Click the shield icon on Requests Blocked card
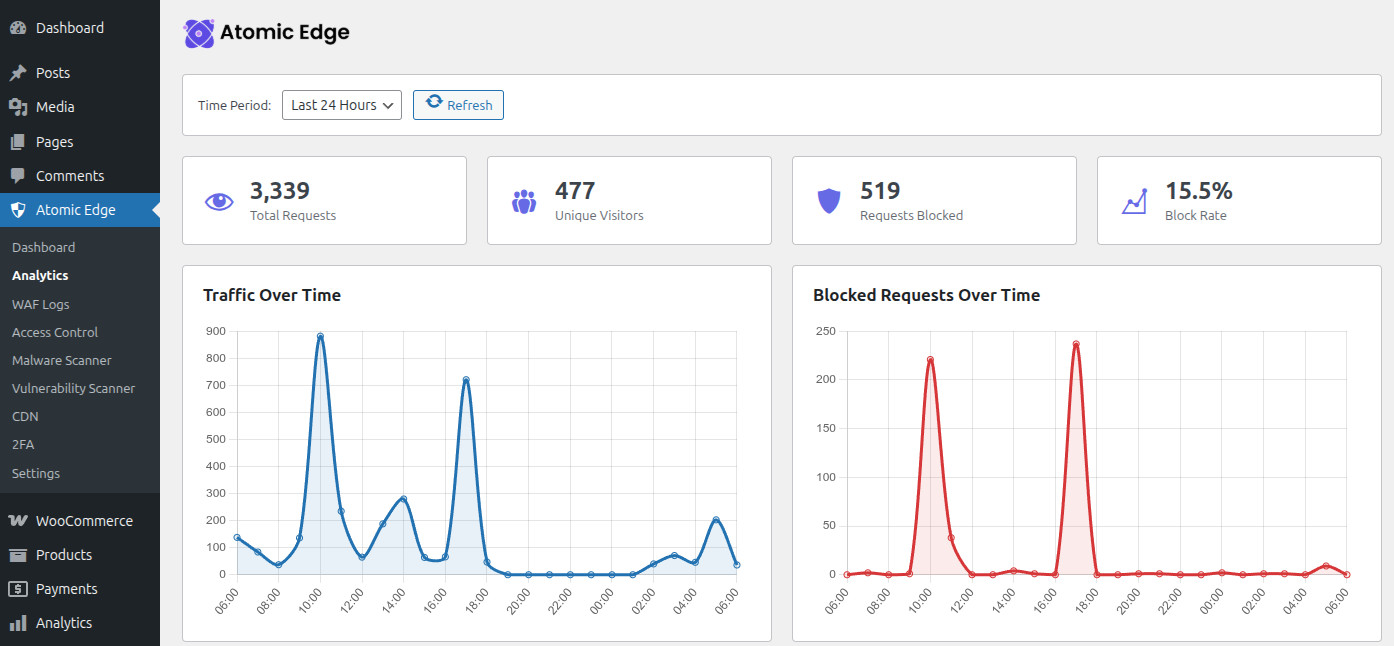 point(829,201)
